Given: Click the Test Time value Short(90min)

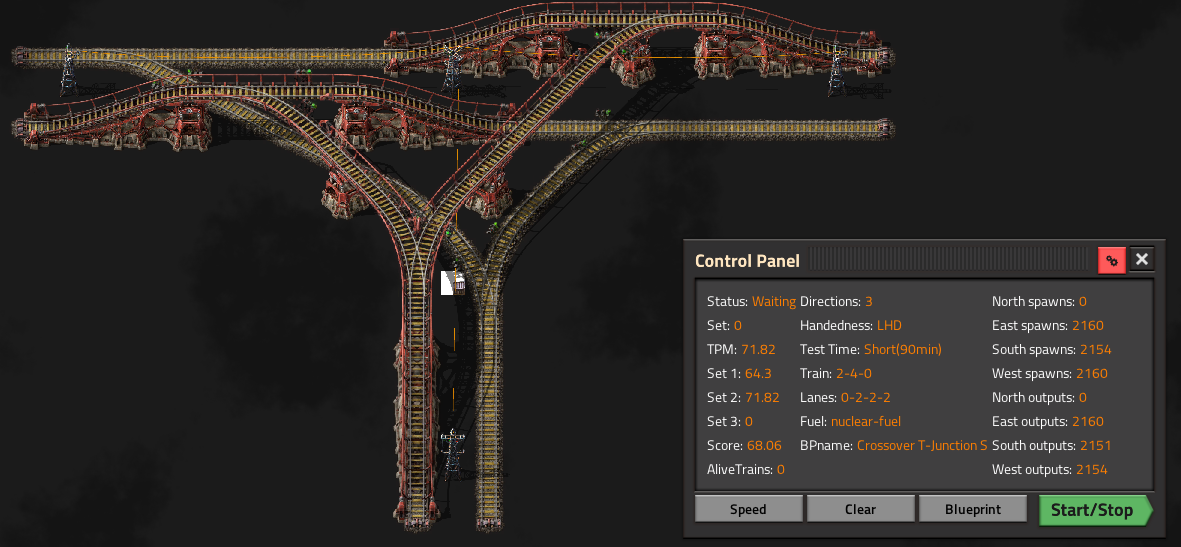Looking at the screenshot, I should point(902,350).
